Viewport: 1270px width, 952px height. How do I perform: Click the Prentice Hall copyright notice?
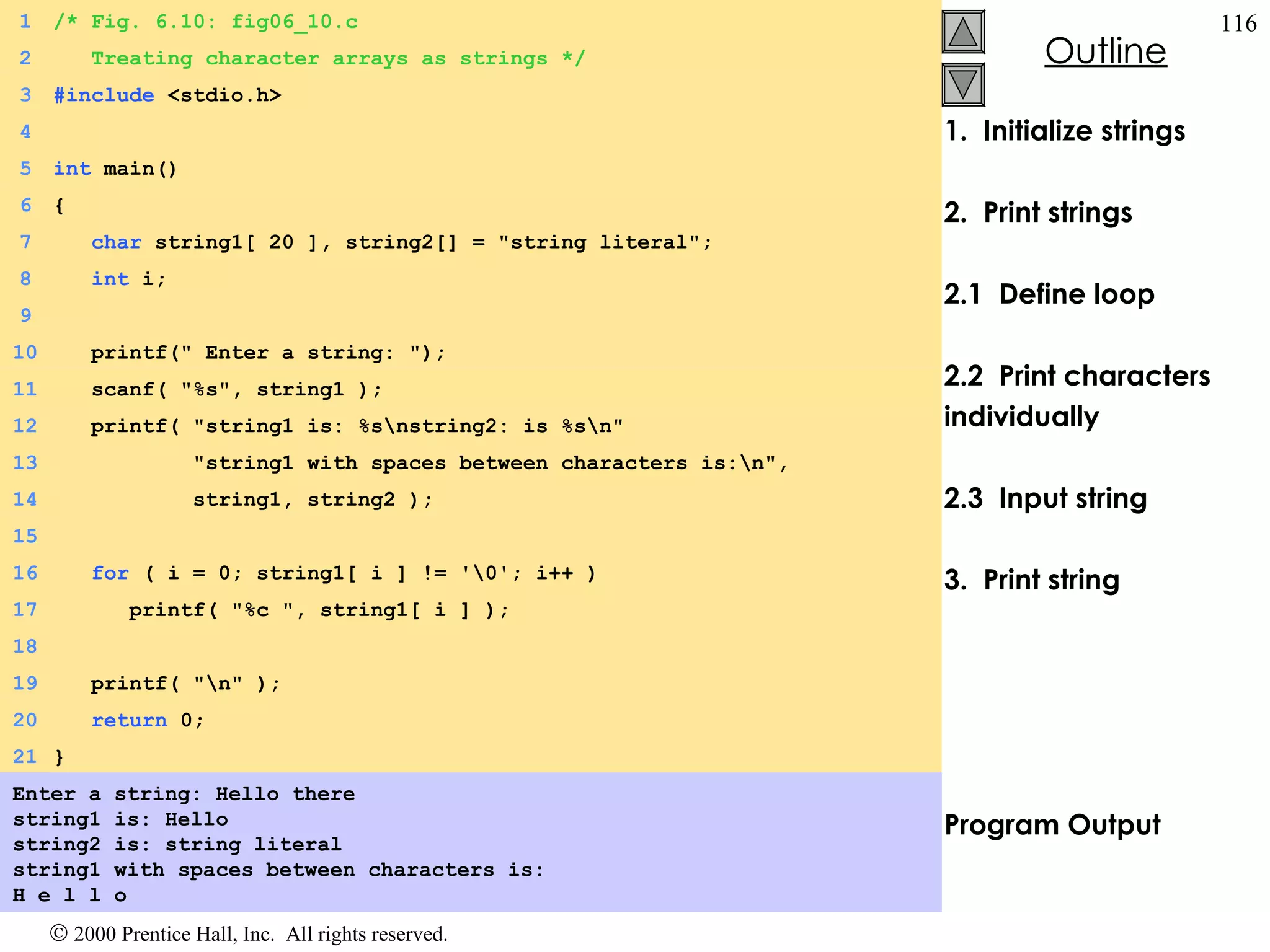(x=248, y=934)
